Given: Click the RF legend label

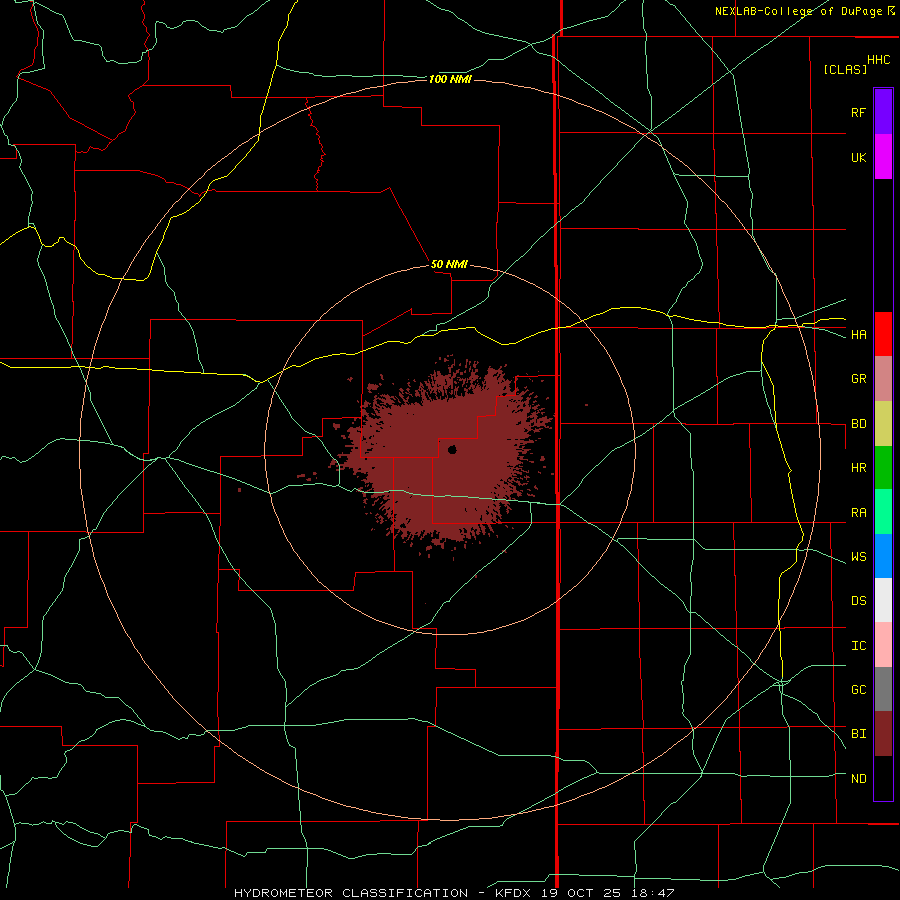Looking at the screenshot, I should [858, 112].
